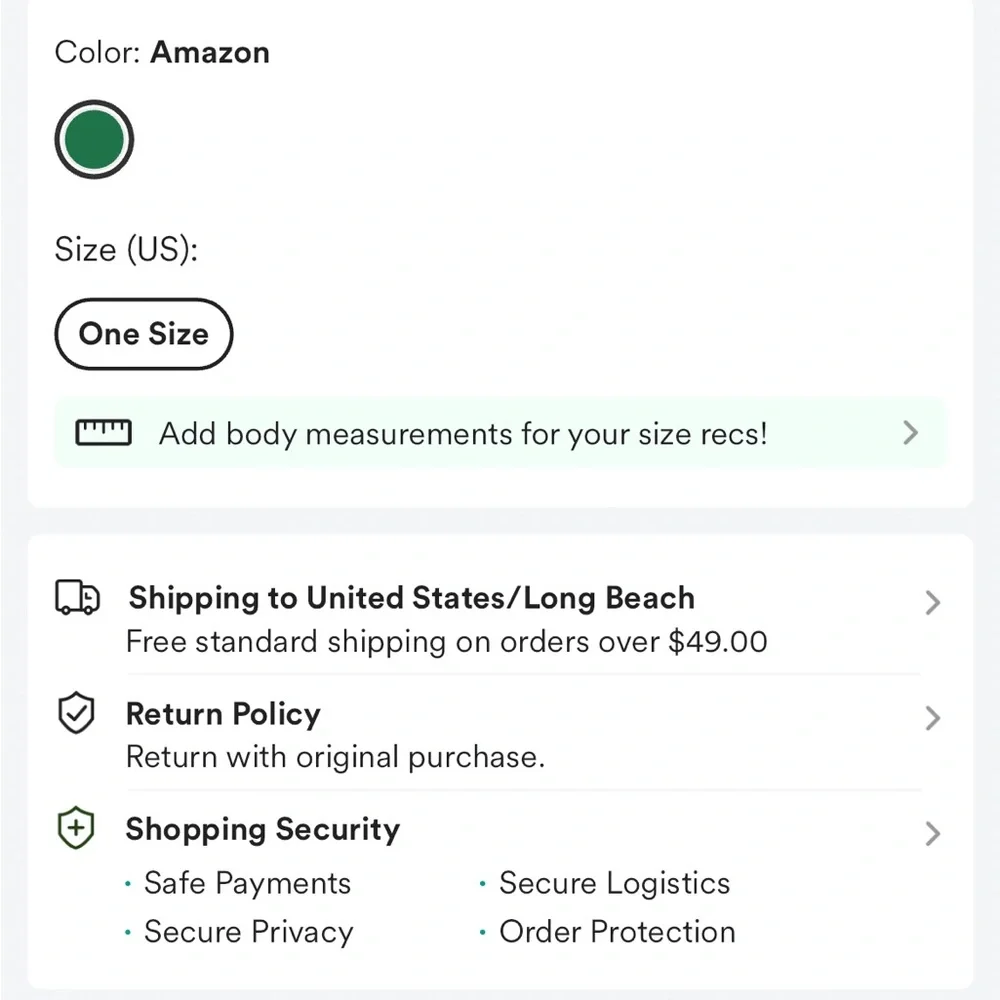The width and height of the screenshot is (1000, 1000).
Task: Click the Shopping Security shield plus icon
Action: 76,828
